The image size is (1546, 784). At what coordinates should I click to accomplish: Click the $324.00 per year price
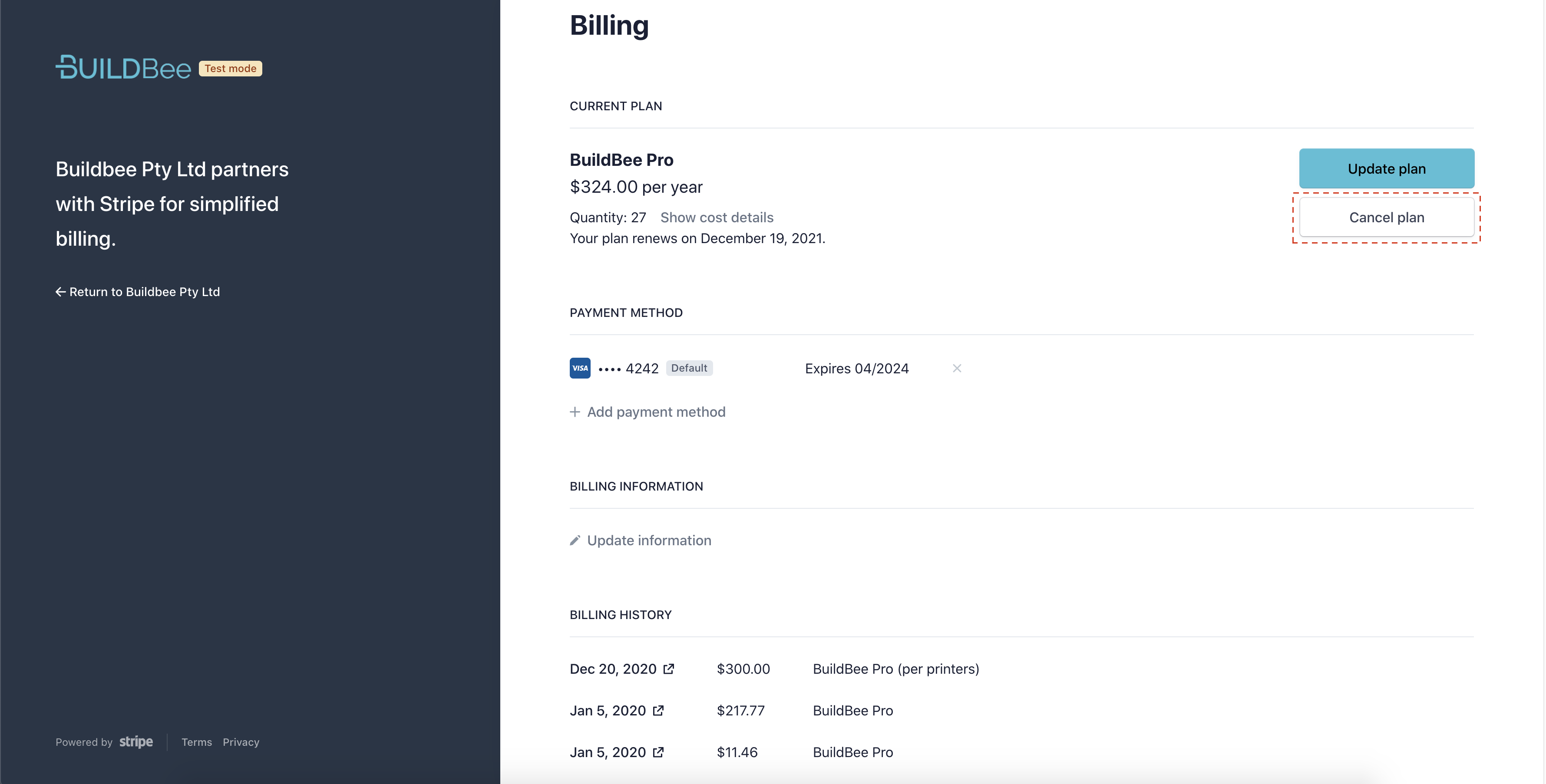click(x=636, y=187)
